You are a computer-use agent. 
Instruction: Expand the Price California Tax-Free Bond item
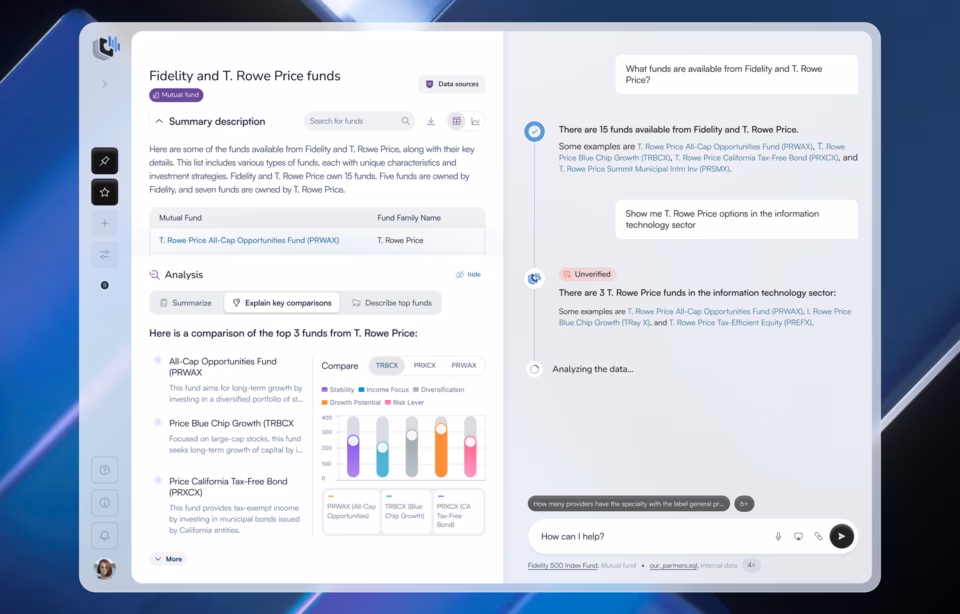click(157, 480)
